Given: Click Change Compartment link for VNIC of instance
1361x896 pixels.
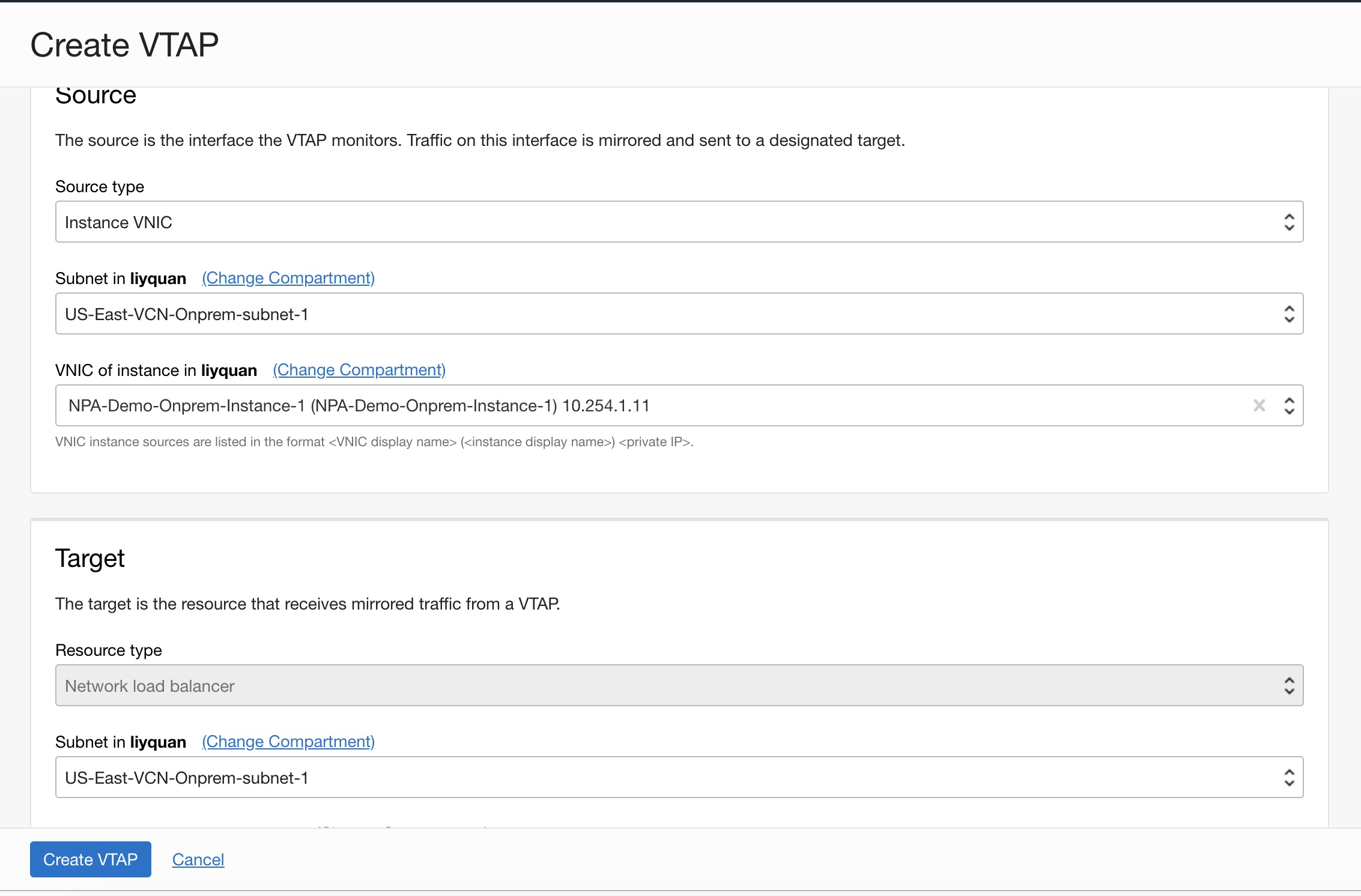Looking at the screenshot, I should 359,370.
